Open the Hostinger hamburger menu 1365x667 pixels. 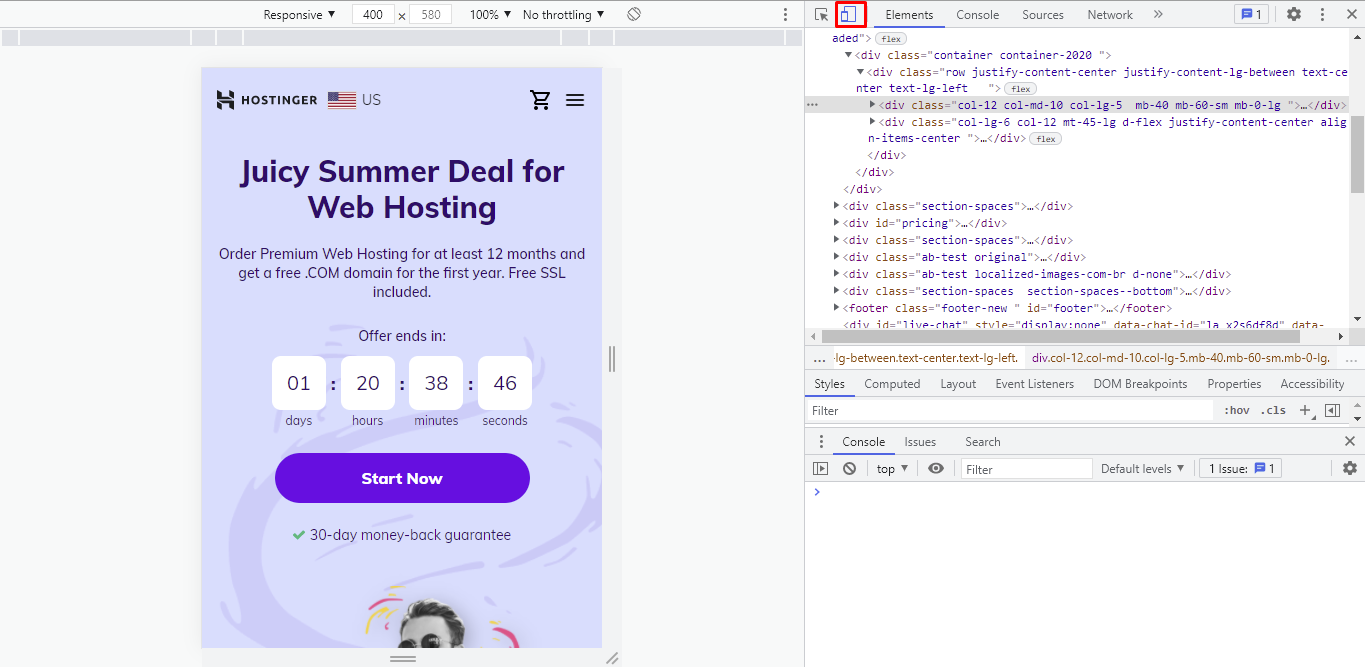(575, 100)
